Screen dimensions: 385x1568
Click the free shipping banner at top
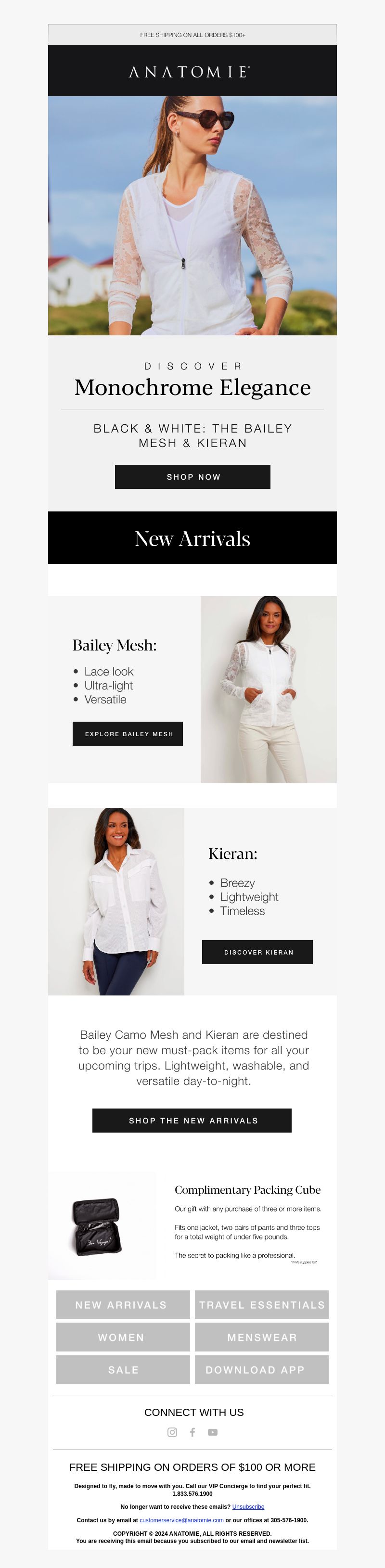pyautogui.click(x=192, y=35)
